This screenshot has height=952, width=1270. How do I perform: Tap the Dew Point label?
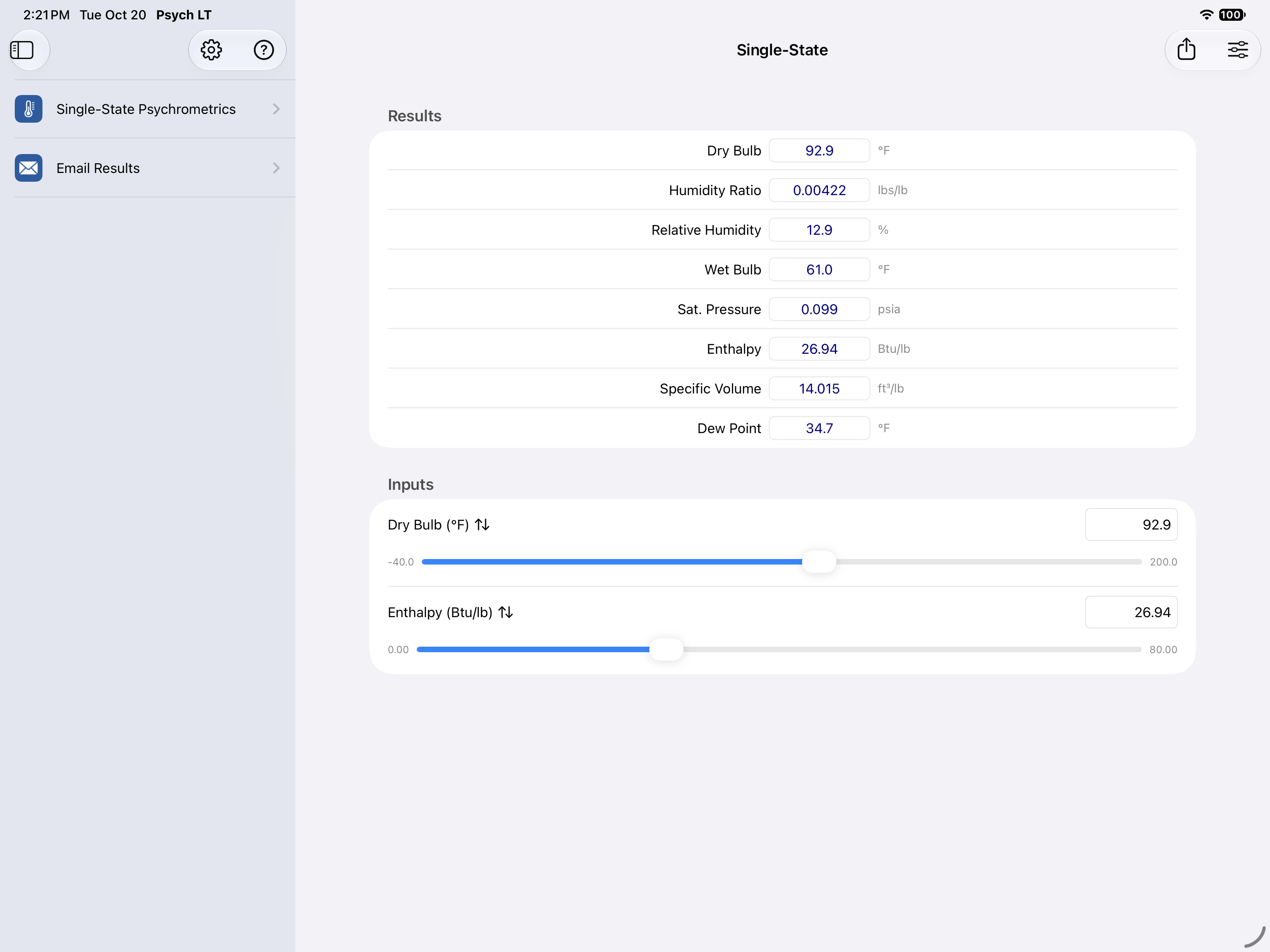[729, 428]
